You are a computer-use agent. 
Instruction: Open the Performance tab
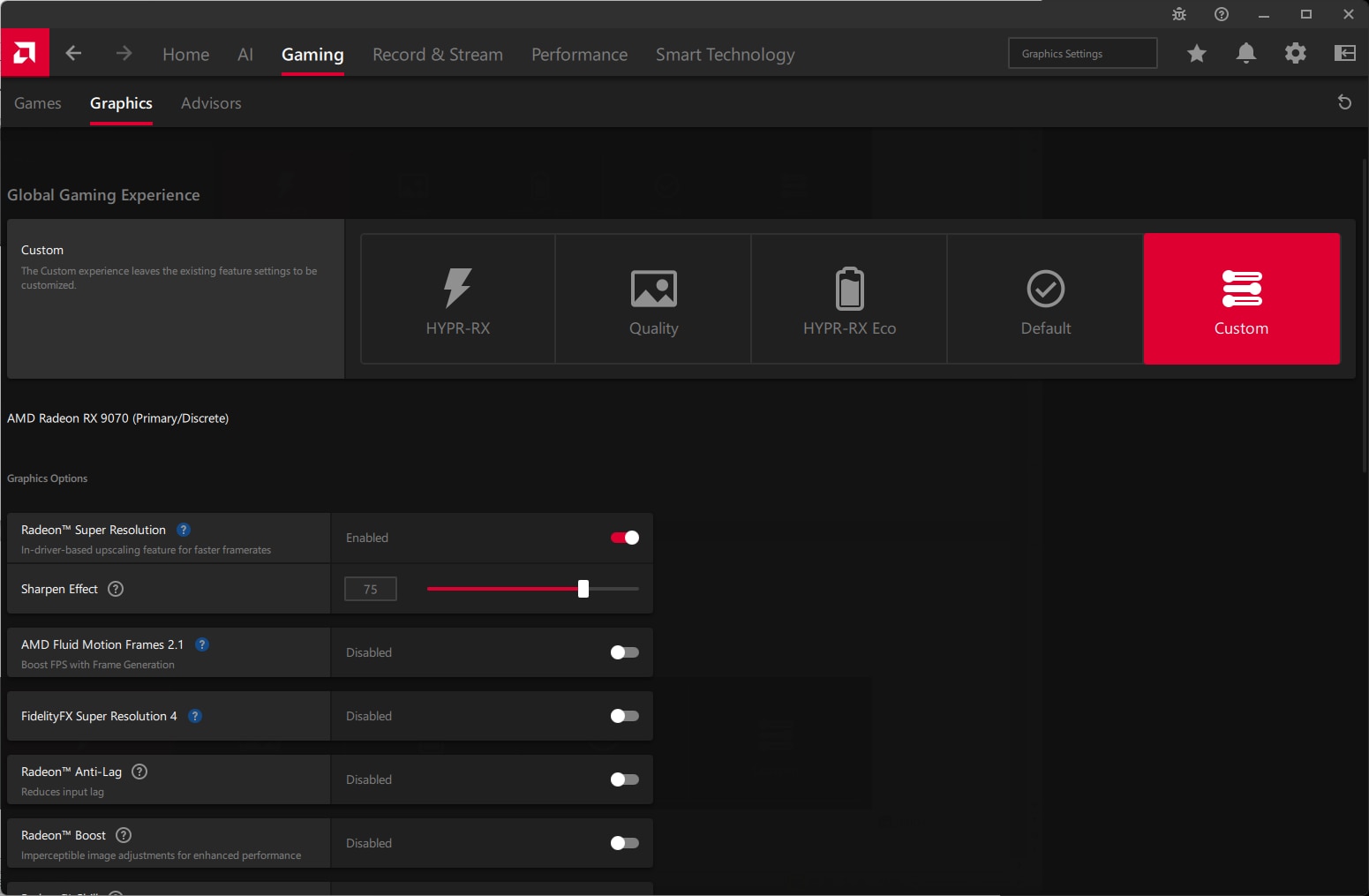click(579, 54)
